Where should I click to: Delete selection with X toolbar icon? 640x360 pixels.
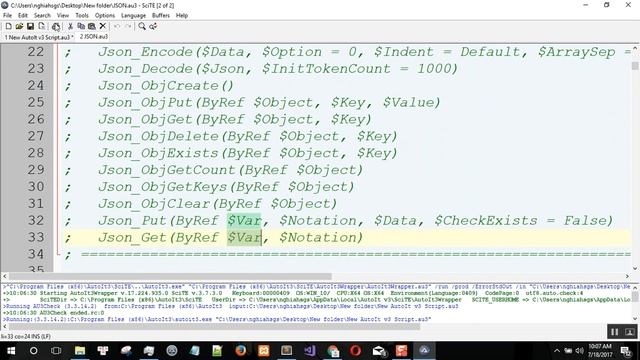(103, 27)
